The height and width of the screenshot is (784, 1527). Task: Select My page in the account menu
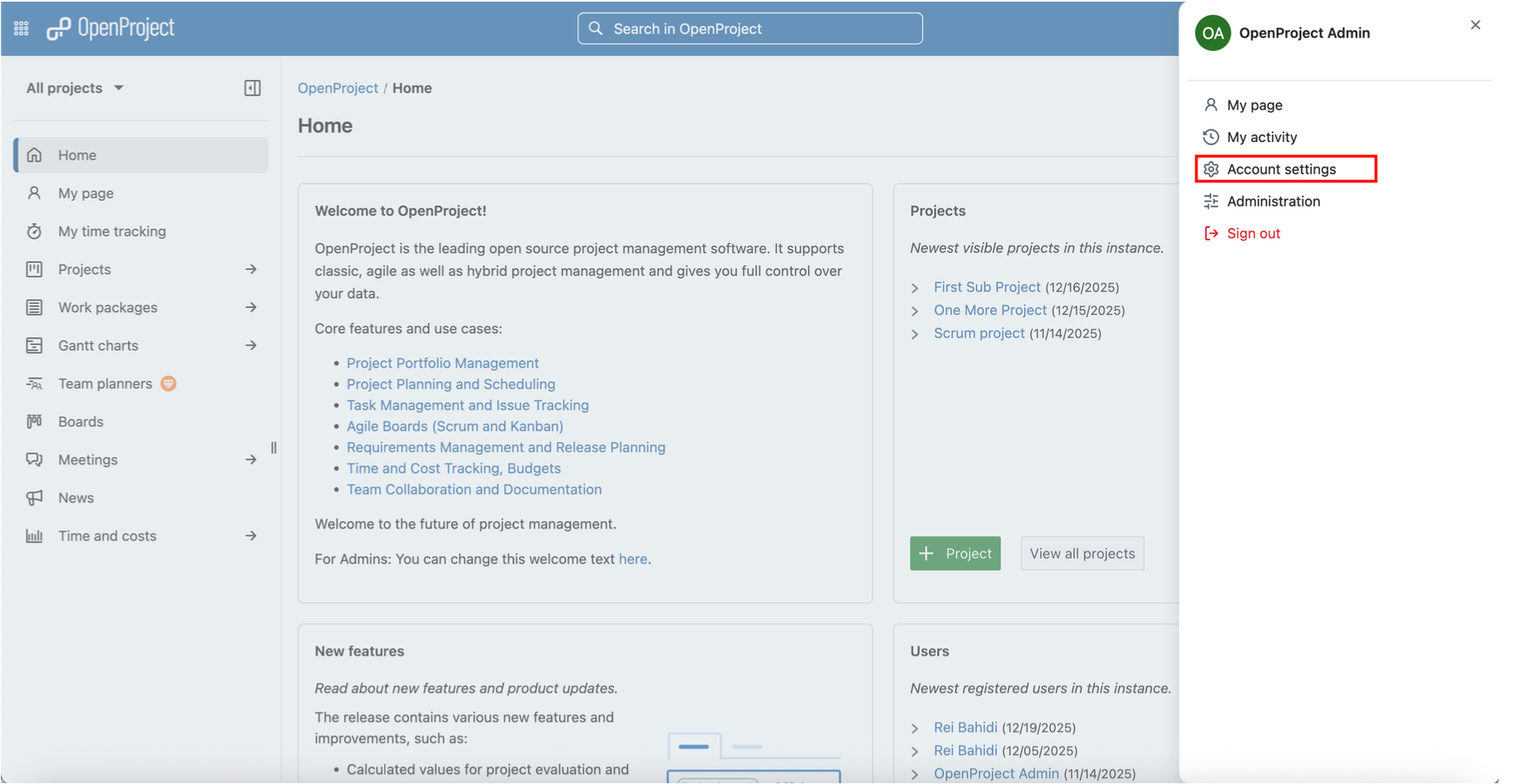[1255, 105]
